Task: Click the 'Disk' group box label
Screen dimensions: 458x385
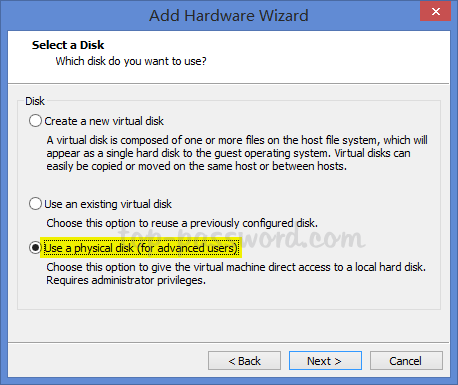Action: [x=35, y=101]
